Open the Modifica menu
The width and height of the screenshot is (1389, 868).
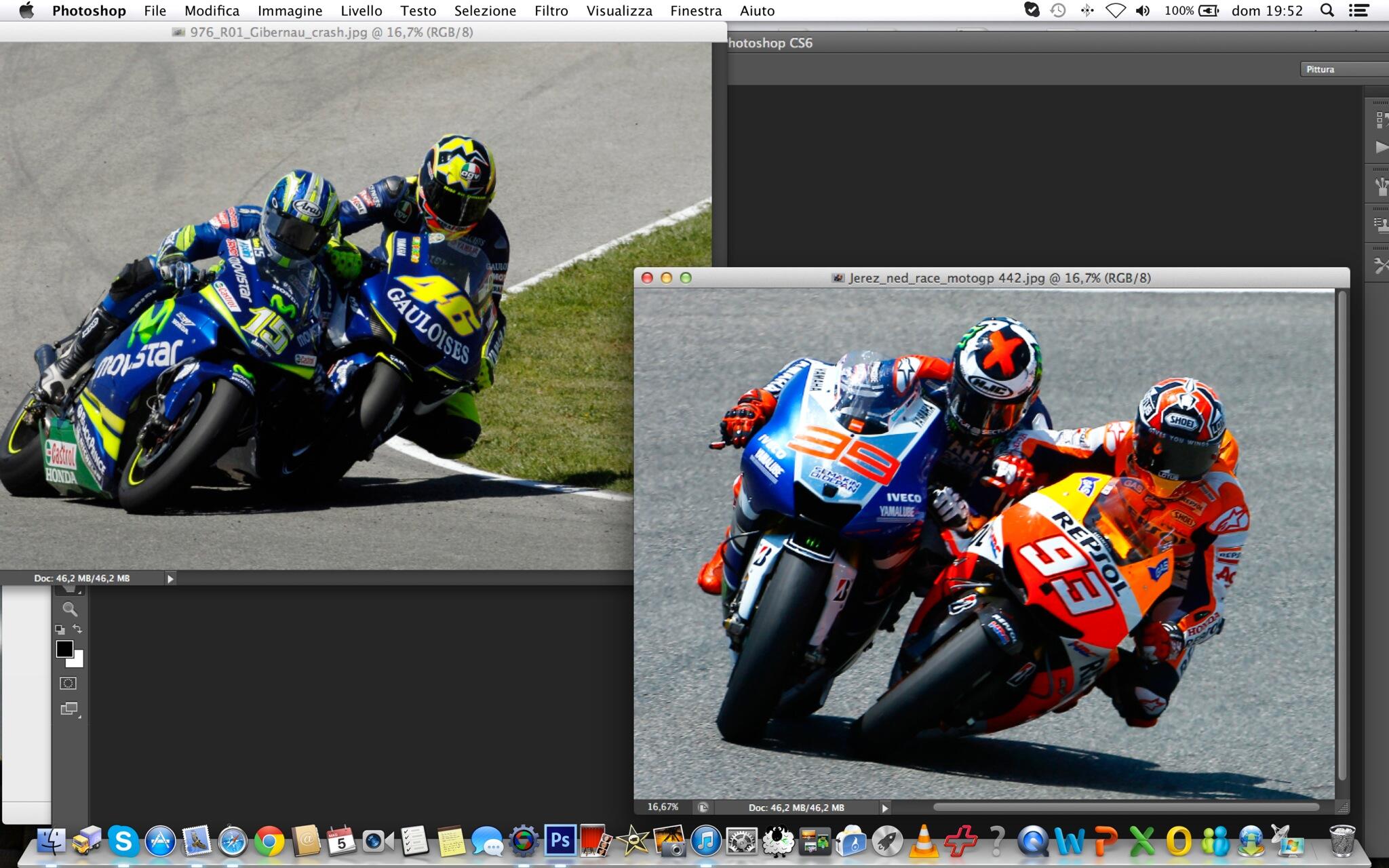pyautogui.click(x=212, y=11)
